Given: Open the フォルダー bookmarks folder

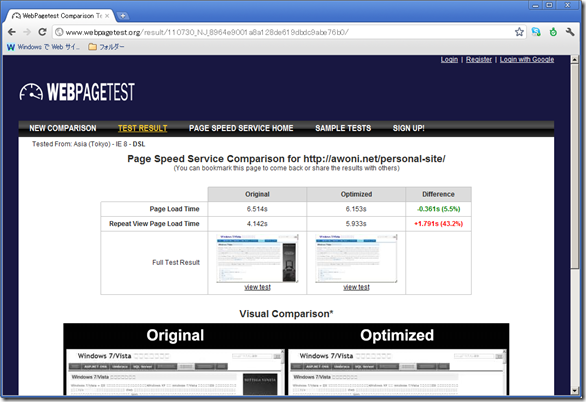Looking at the screenshot, I should click(x=106, y=47).
